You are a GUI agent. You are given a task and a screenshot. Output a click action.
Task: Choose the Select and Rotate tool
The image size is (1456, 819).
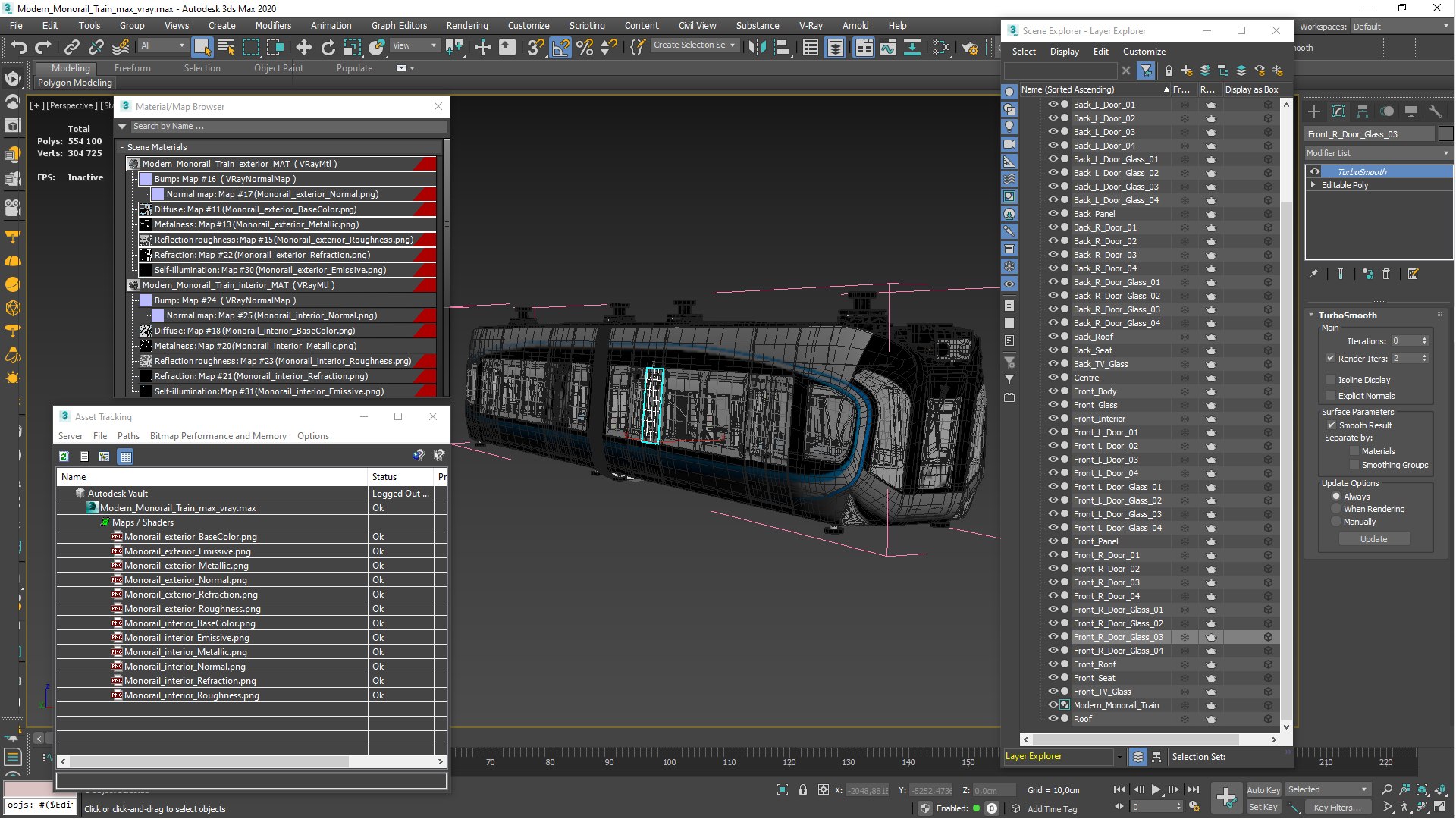[328, 48]
